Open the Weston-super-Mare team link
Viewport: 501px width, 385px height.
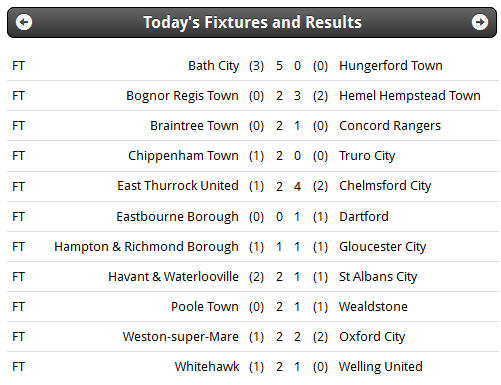(x=181, y=337)
